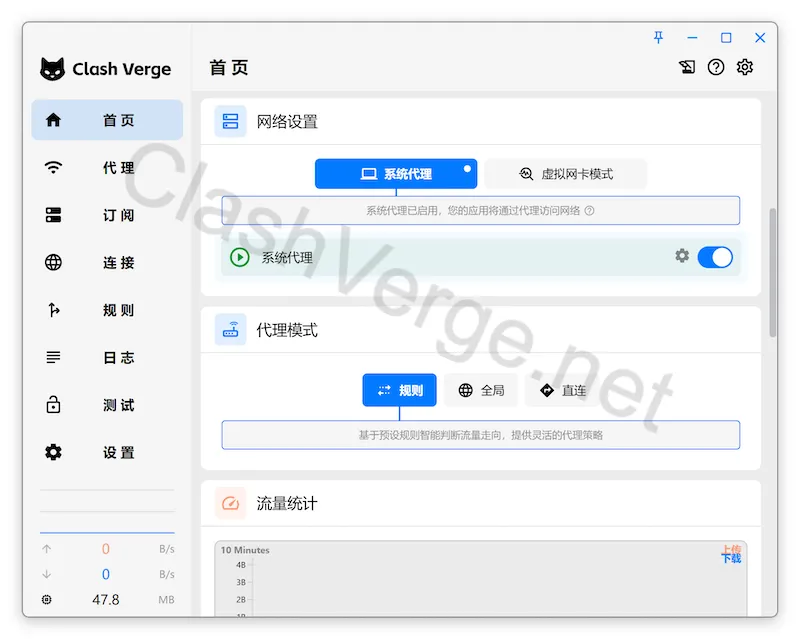Viewport: 800px width, 639px height.
Task: Go to 代理 proxies page
Action: tap(107, 167)
